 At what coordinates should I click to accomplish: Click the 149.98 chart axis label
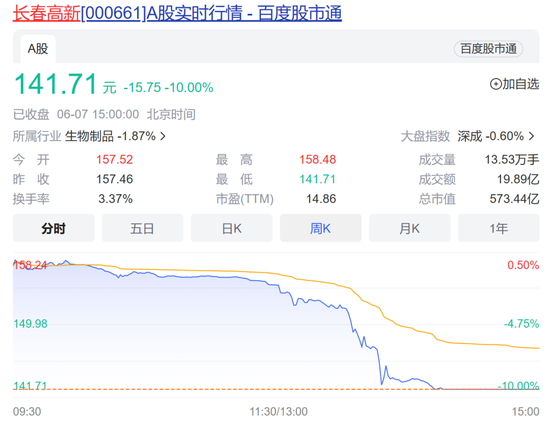pos(30,323)
